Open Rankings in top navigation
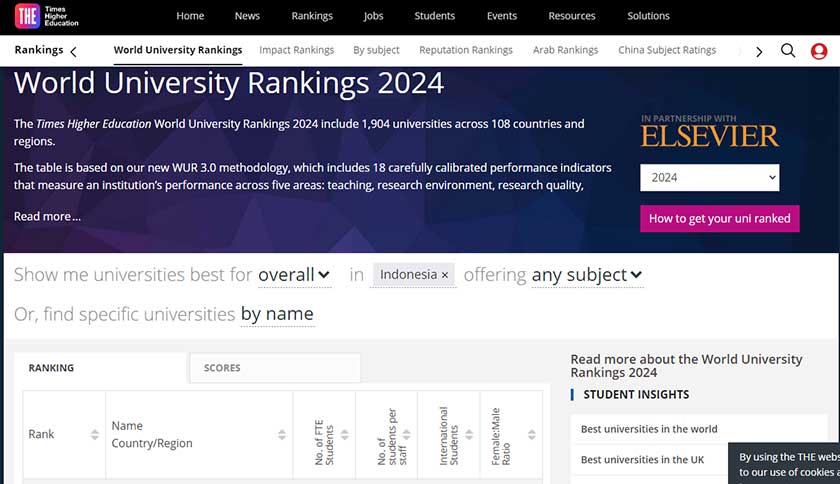Viewport: 840px width, 484px height. [x=312, y=16]
